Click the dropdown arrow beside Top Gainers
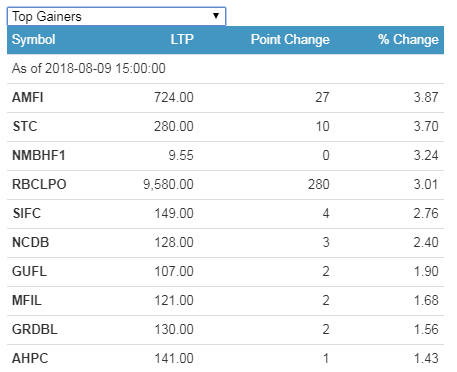This screenshot has height=372, width=457. click(216, 16)
